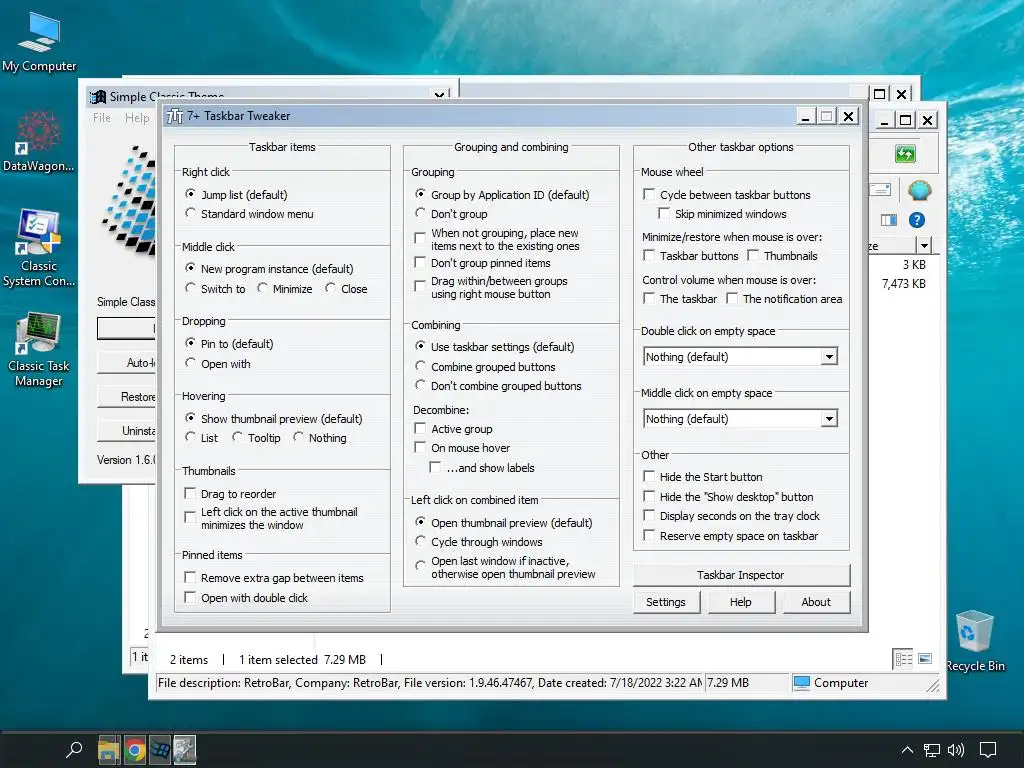Viewport: 1024px width, 768px height.
Task: Click the network tray icon
Action: pyautogui.click(x=931, y=750)
